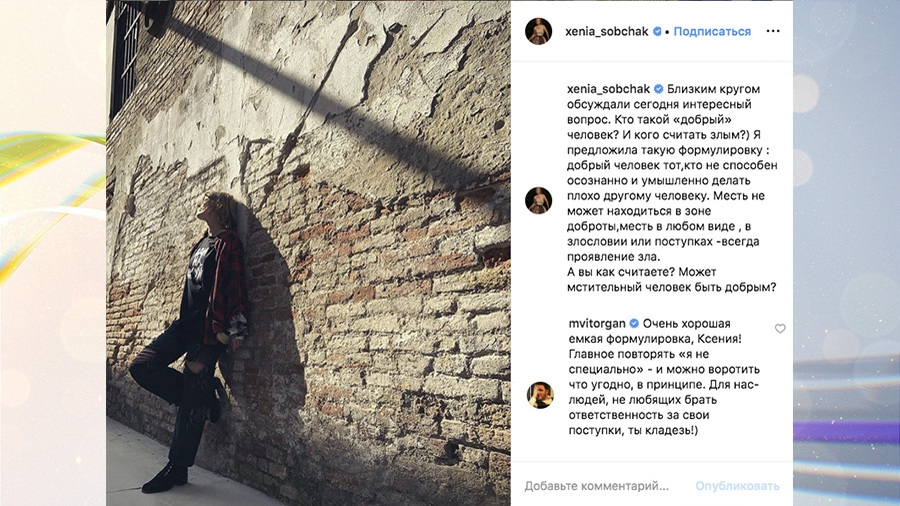Follow via the Подписаться link
This screenshot has height=506, width=900.
(x=712, y=32)
